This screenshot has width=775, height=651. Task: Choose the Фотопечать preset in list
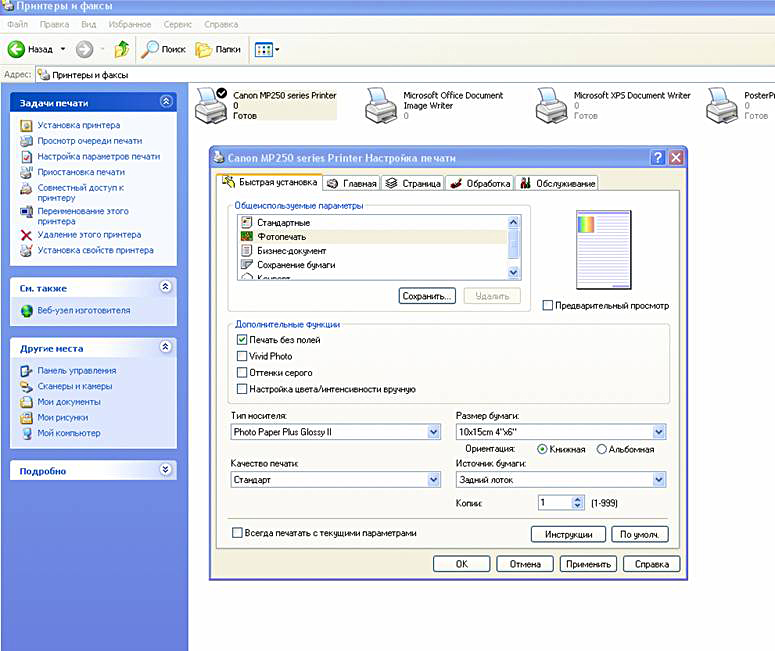tap(283, 236)
